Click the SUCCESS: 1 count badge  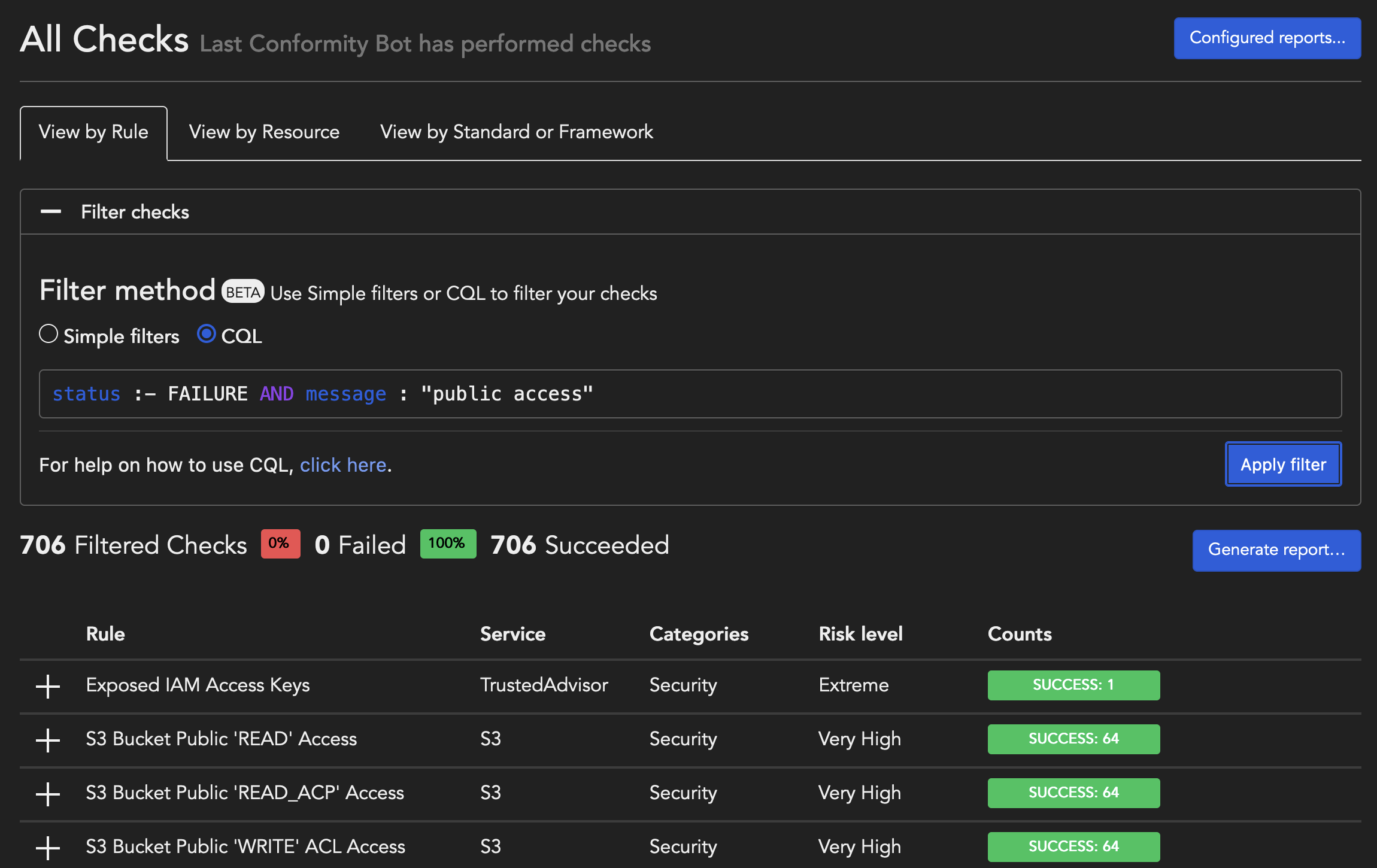(1073, 685)
